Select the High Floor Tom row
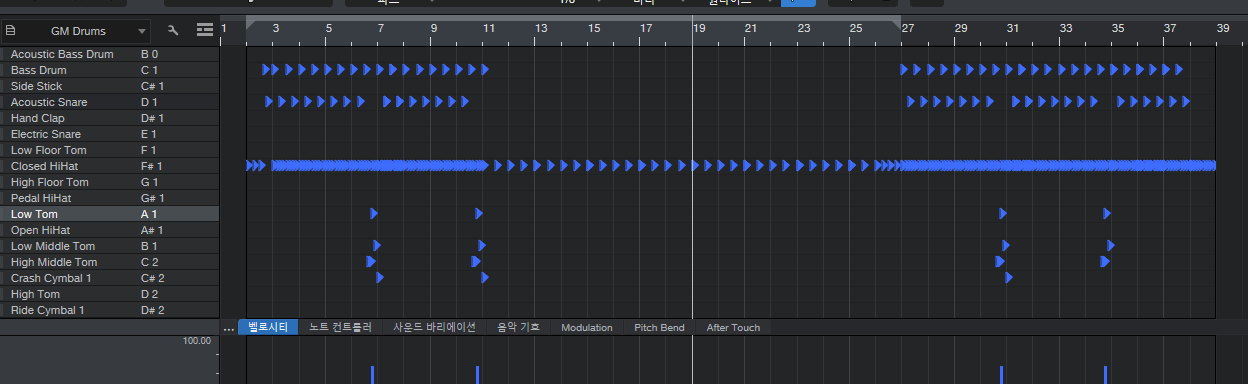1248x384 pixels. pyautogui.click(x=110, y=182)
